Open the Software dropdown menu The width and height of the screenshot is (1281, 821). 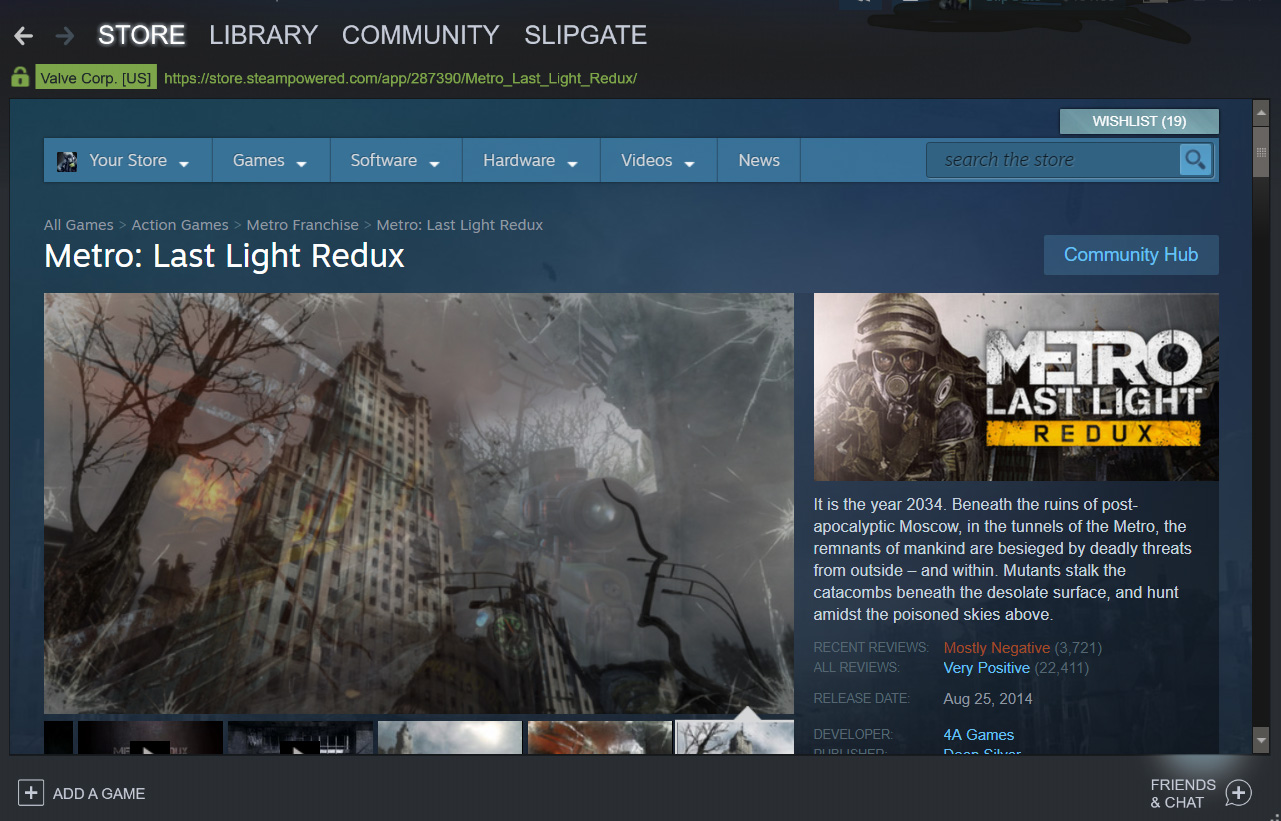coord(395,160)
